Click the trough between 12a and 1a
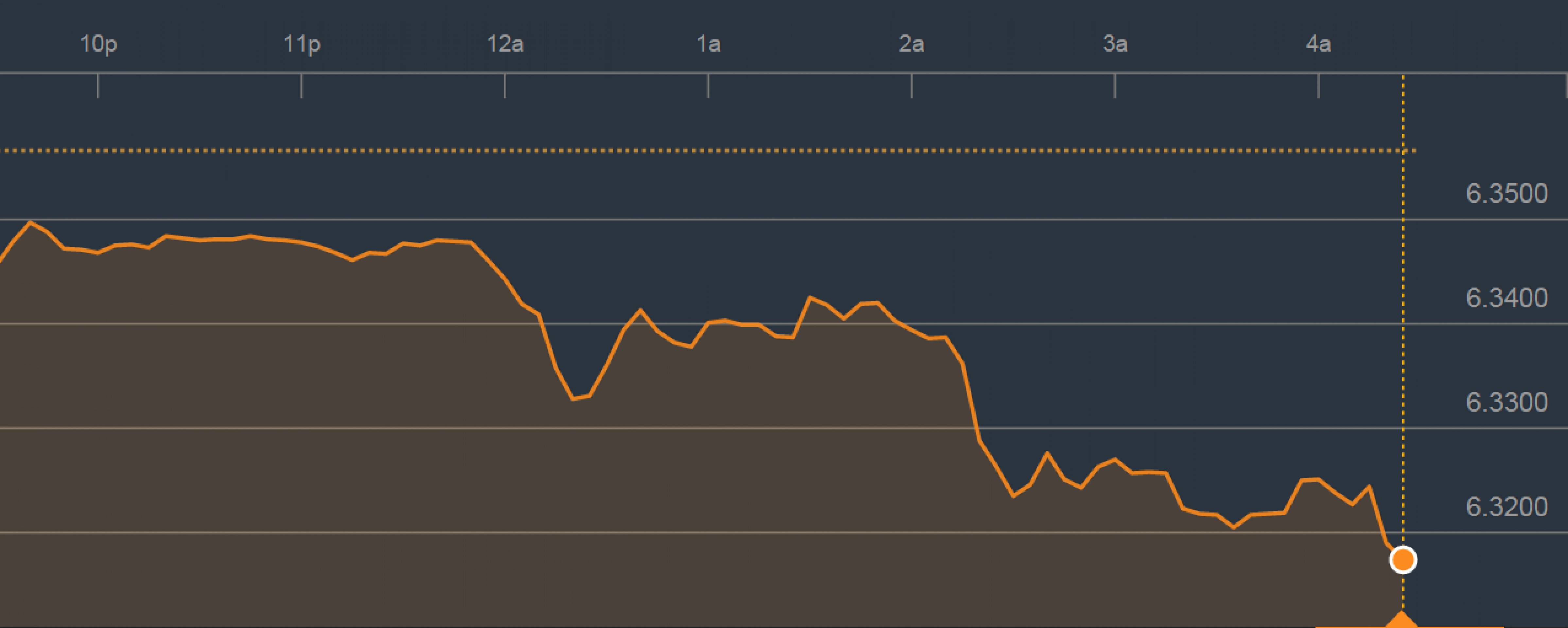The image size is (1568, 628). pos(573,399)
